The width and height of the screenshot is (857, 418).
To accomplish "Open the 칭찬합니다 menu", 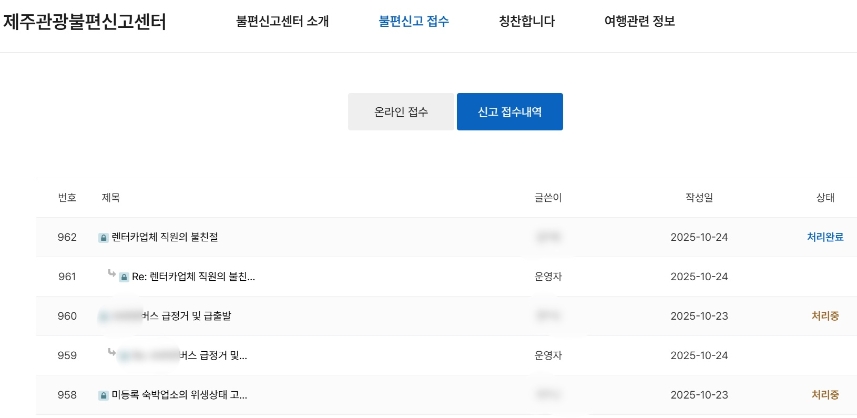I will pyautogui.click(x=526, y=21).
